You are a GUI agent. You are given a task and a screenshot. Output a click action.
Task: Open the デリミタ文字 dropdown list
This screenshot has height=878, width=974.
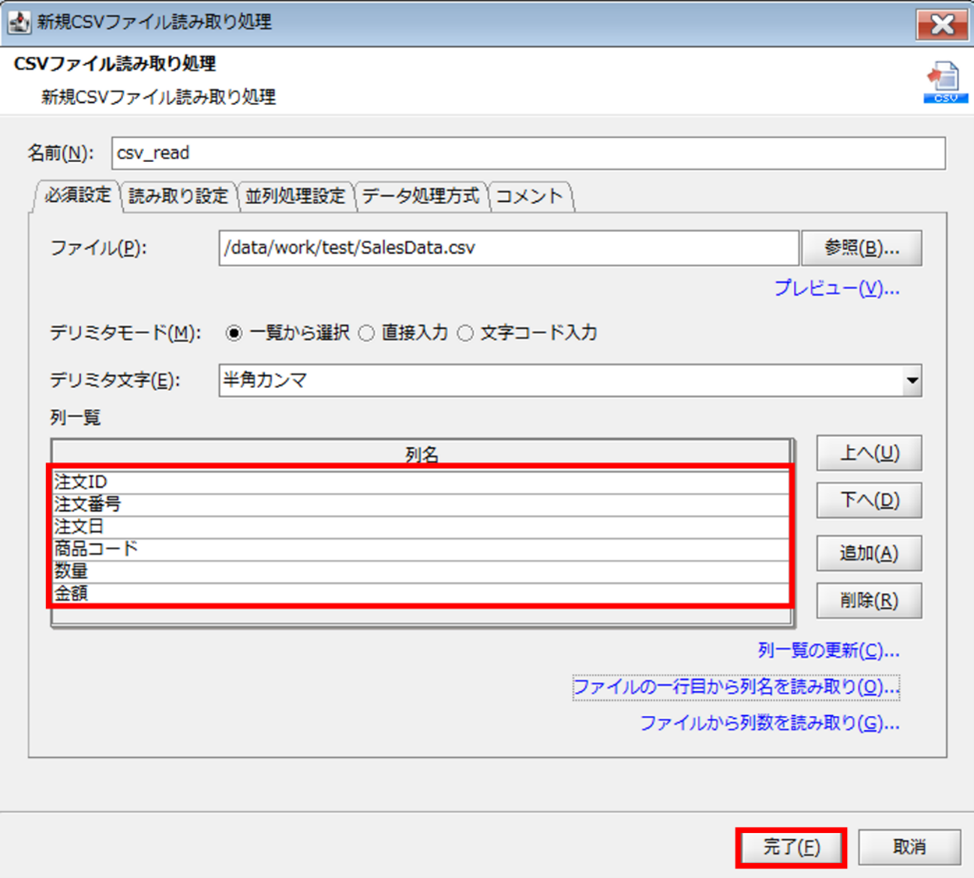[x=910, y=381]
